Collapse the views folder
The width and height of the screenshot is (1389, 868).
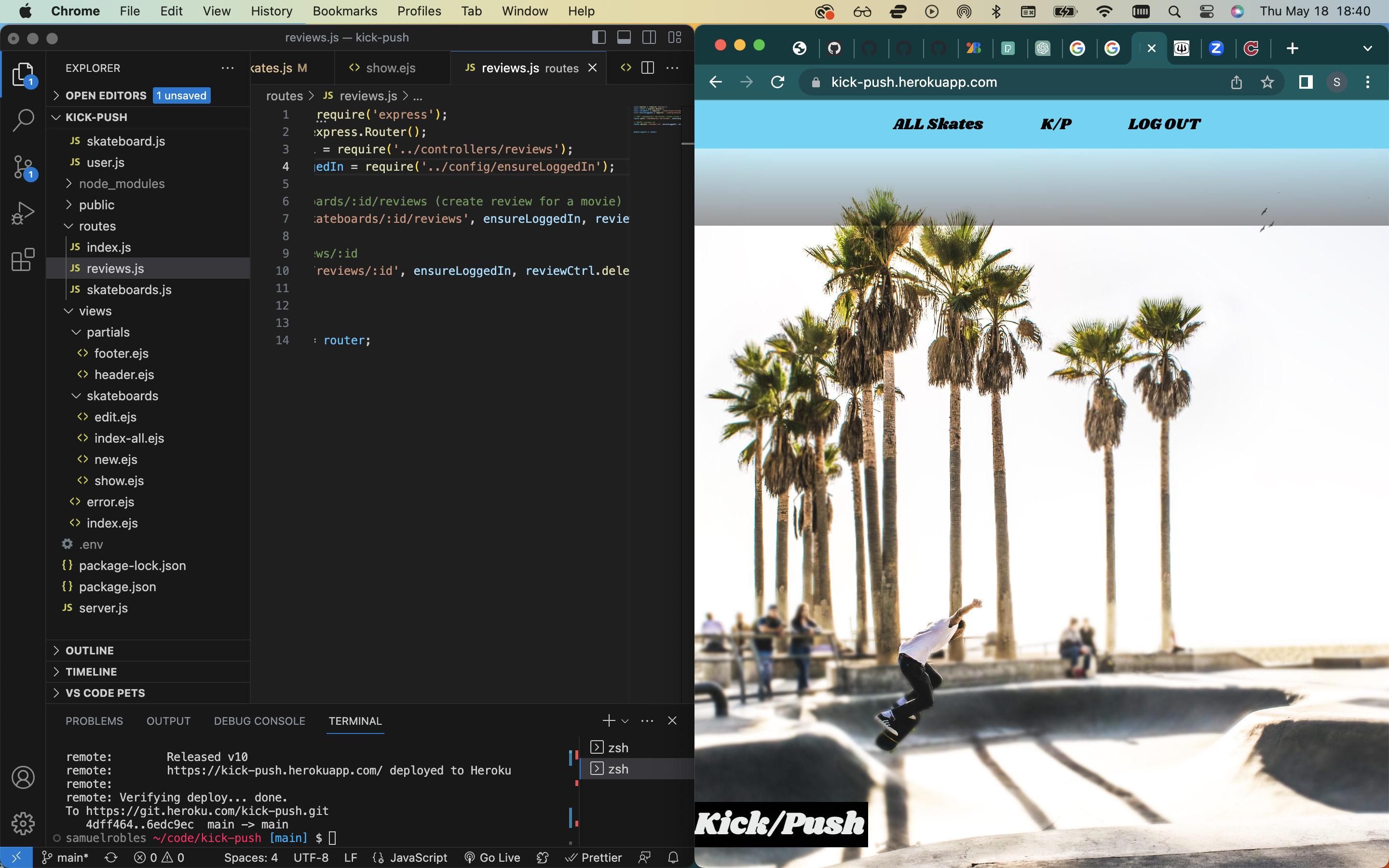pyautogui.click(x=96, y=311)
